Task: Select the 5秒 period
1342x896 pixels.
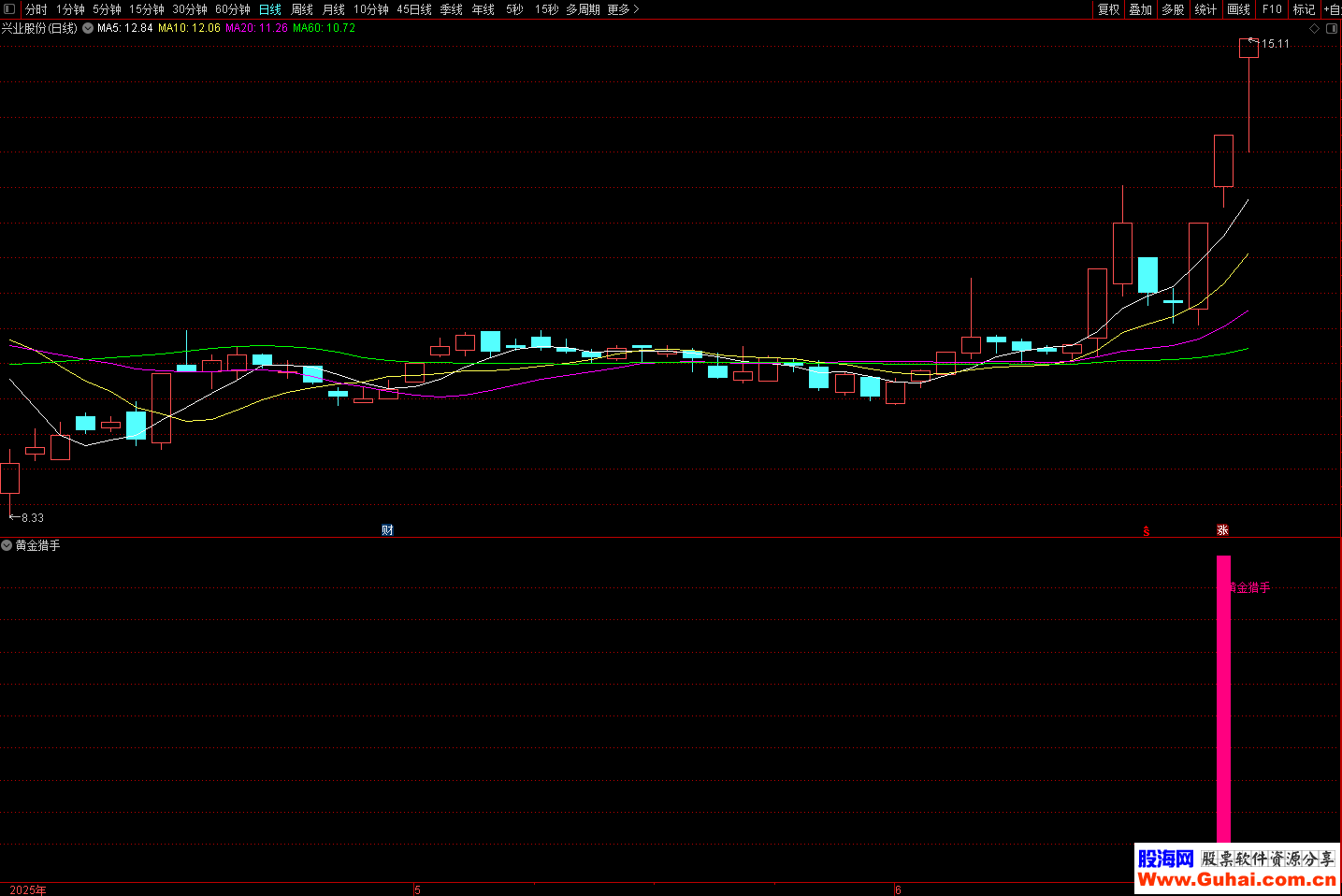Action: pyautogui.click(x=514, y=9)
